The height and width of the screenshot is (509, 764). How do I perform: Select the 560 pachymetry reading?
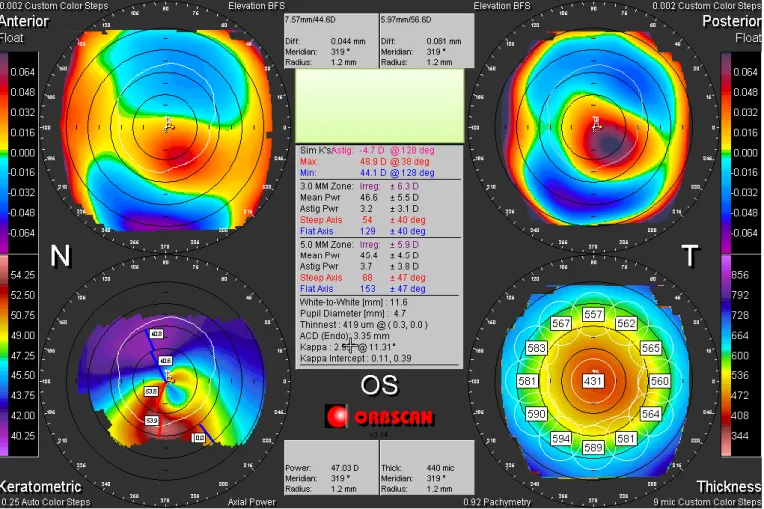659,381
